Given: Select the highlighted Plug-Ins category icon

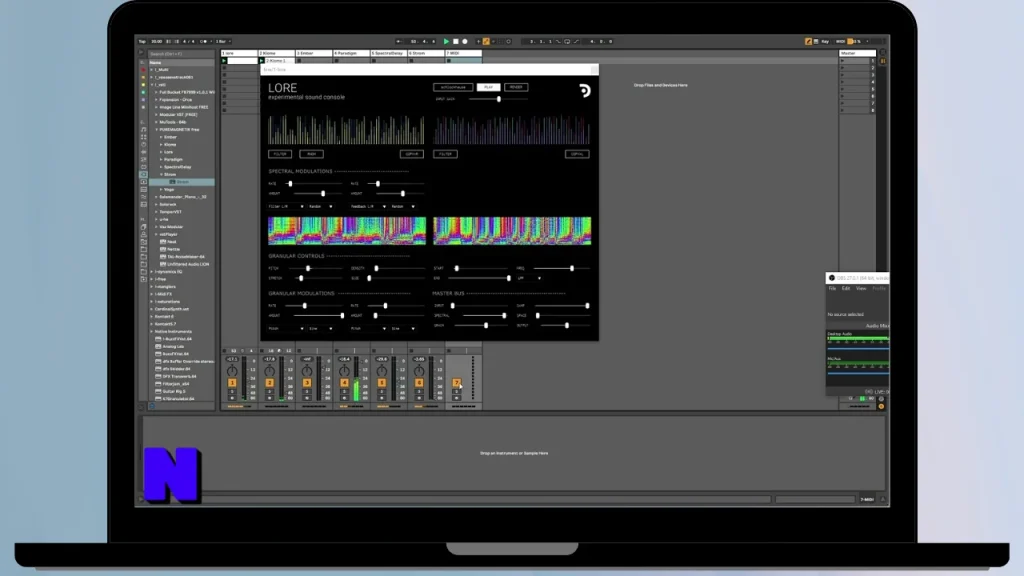Looking at the screenshot, I should (x=143, y=174).
